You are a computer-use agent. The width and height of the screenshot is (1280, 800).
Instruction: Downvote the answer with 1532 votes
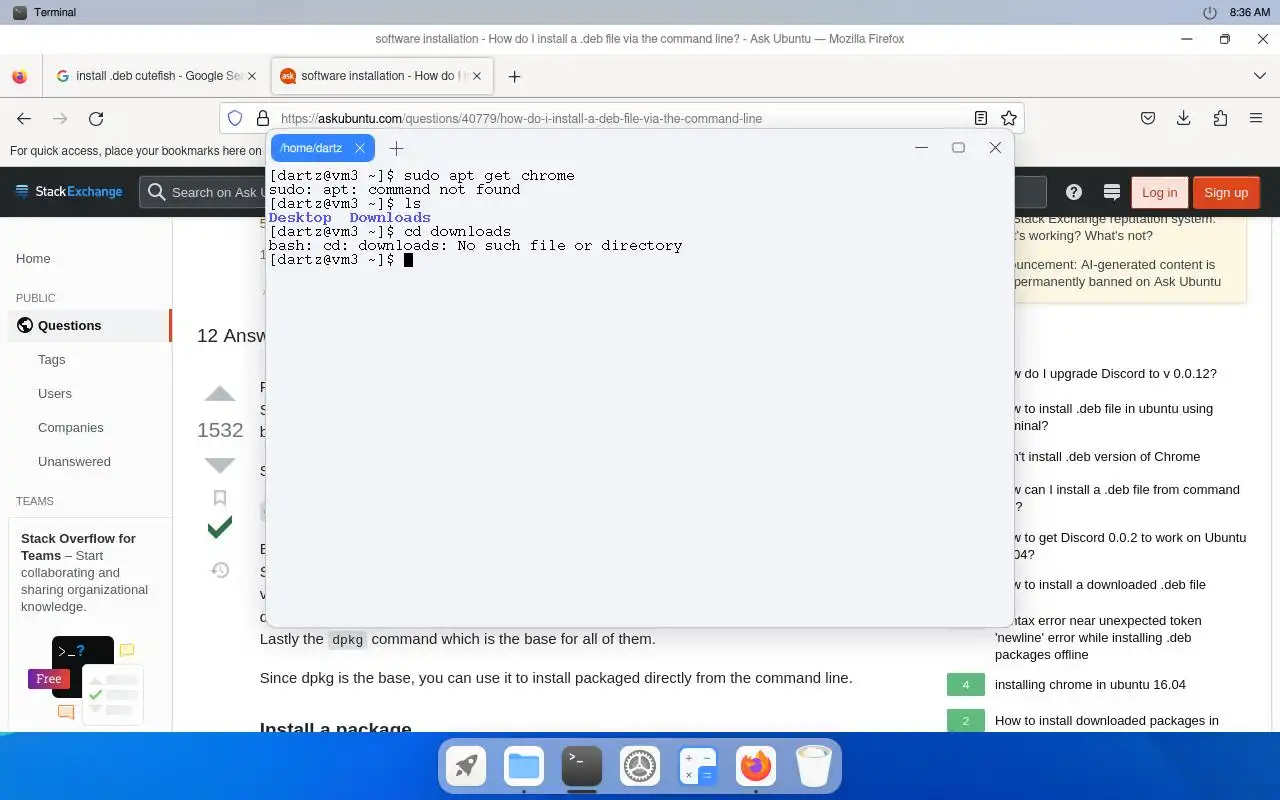[220, 465]
